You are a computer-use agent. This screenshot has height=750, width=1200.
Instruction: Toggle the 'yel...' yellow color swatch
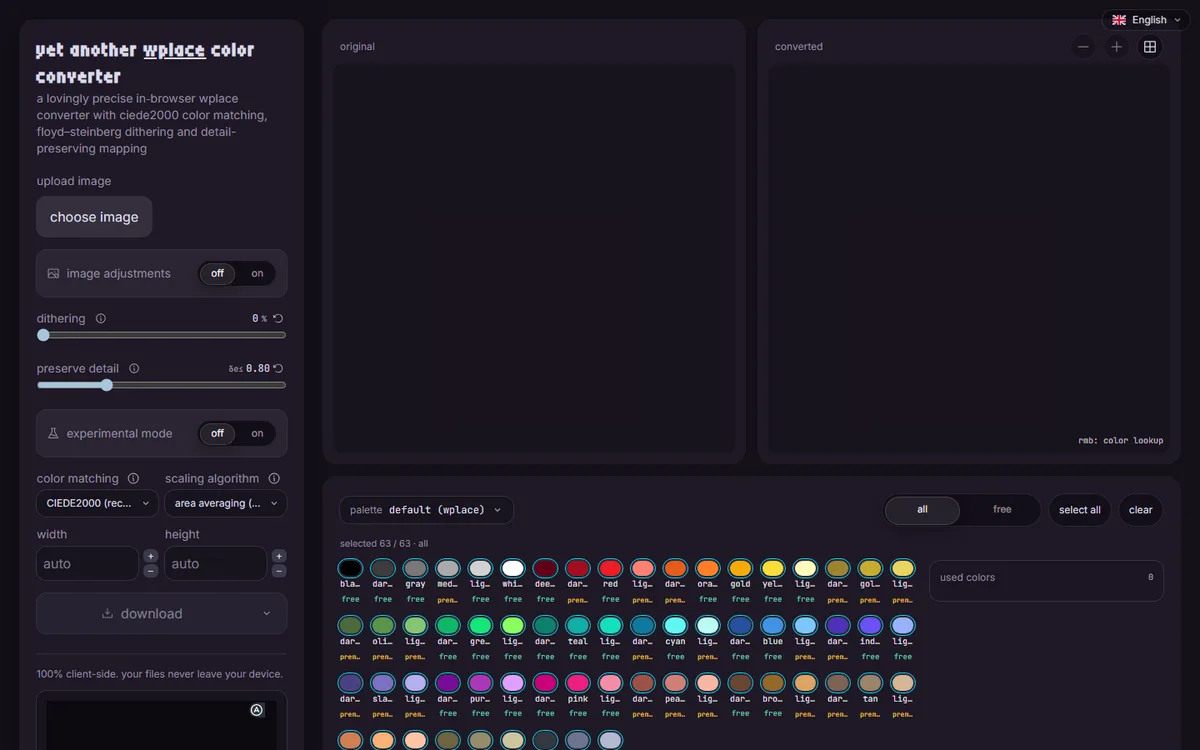[773, 568]
